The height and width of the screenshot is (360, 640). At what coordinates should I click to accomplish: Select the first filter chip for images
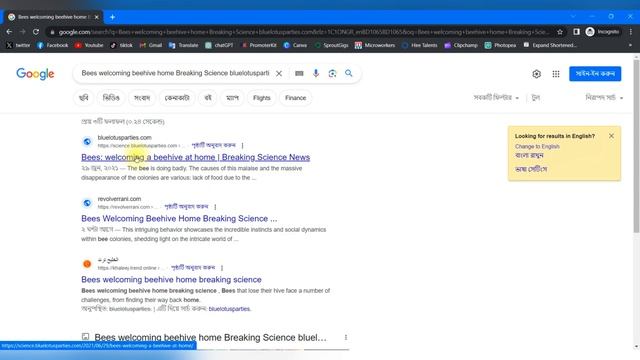84,98
